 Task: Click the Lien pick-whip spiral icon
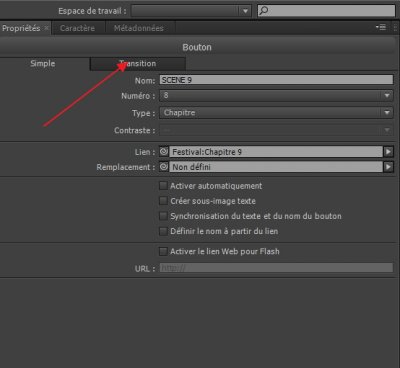164,152
